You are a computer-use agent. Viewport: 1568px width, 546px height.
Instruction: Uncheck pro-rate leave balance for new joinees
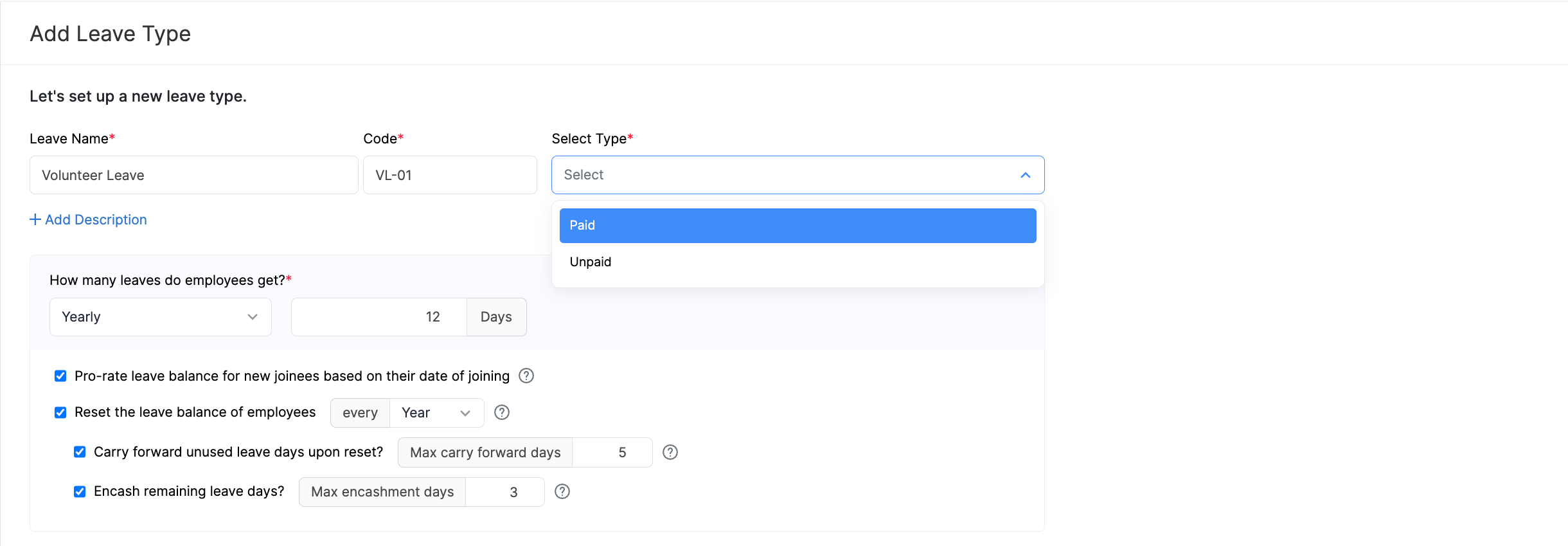point(60,376)
